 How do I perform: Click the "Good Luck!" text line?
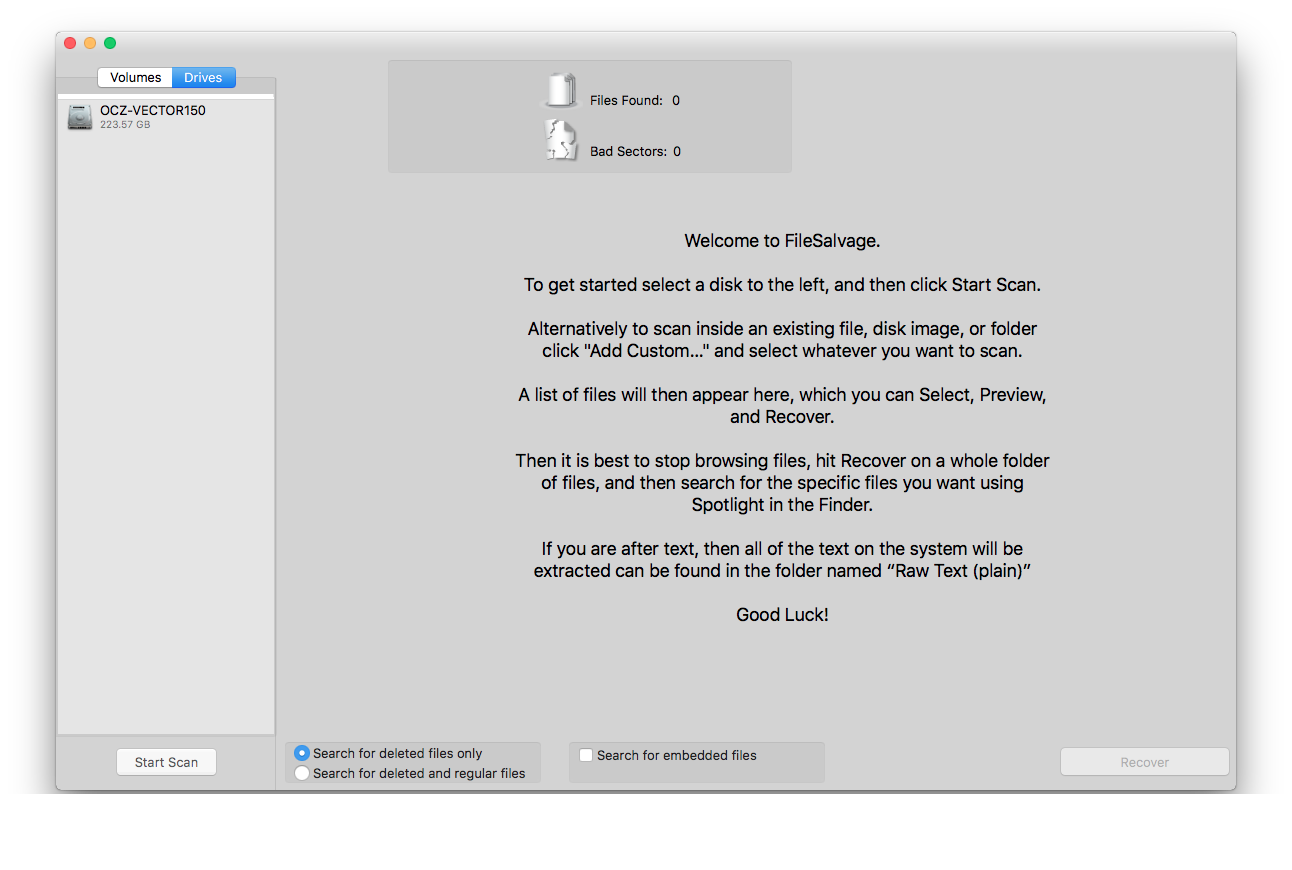tap(782, 615)
